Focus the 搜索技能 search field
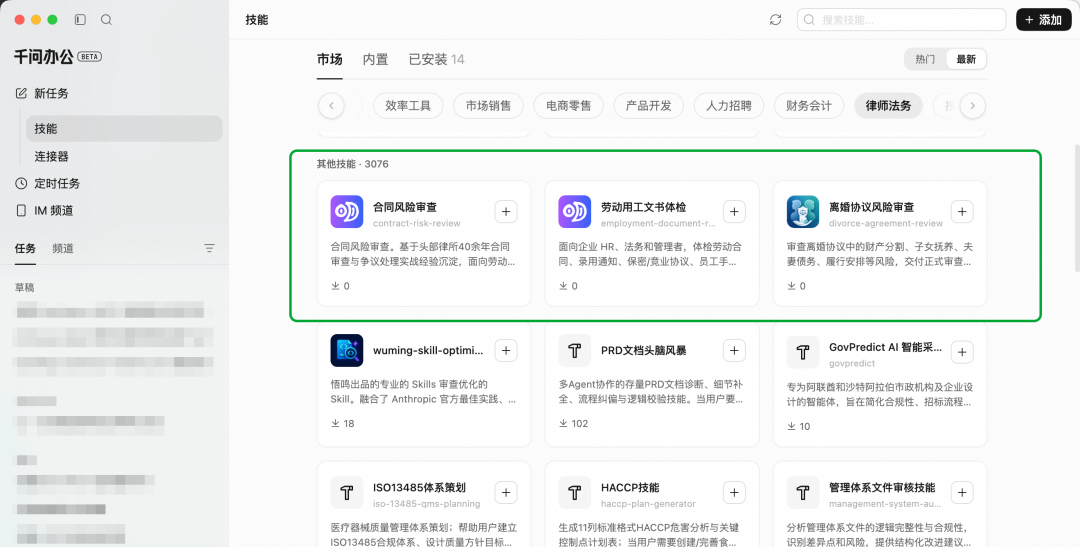 (902, 20)
